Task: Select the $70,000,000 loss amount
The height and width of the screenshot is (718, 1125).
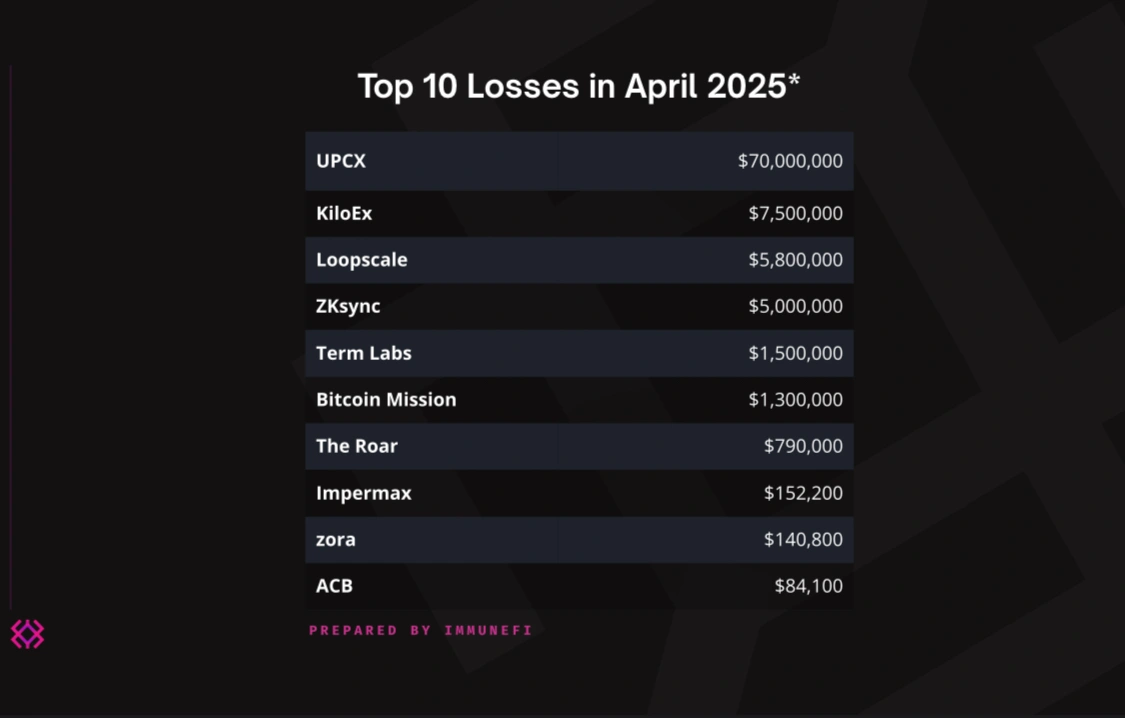Action: click(790, 161)
